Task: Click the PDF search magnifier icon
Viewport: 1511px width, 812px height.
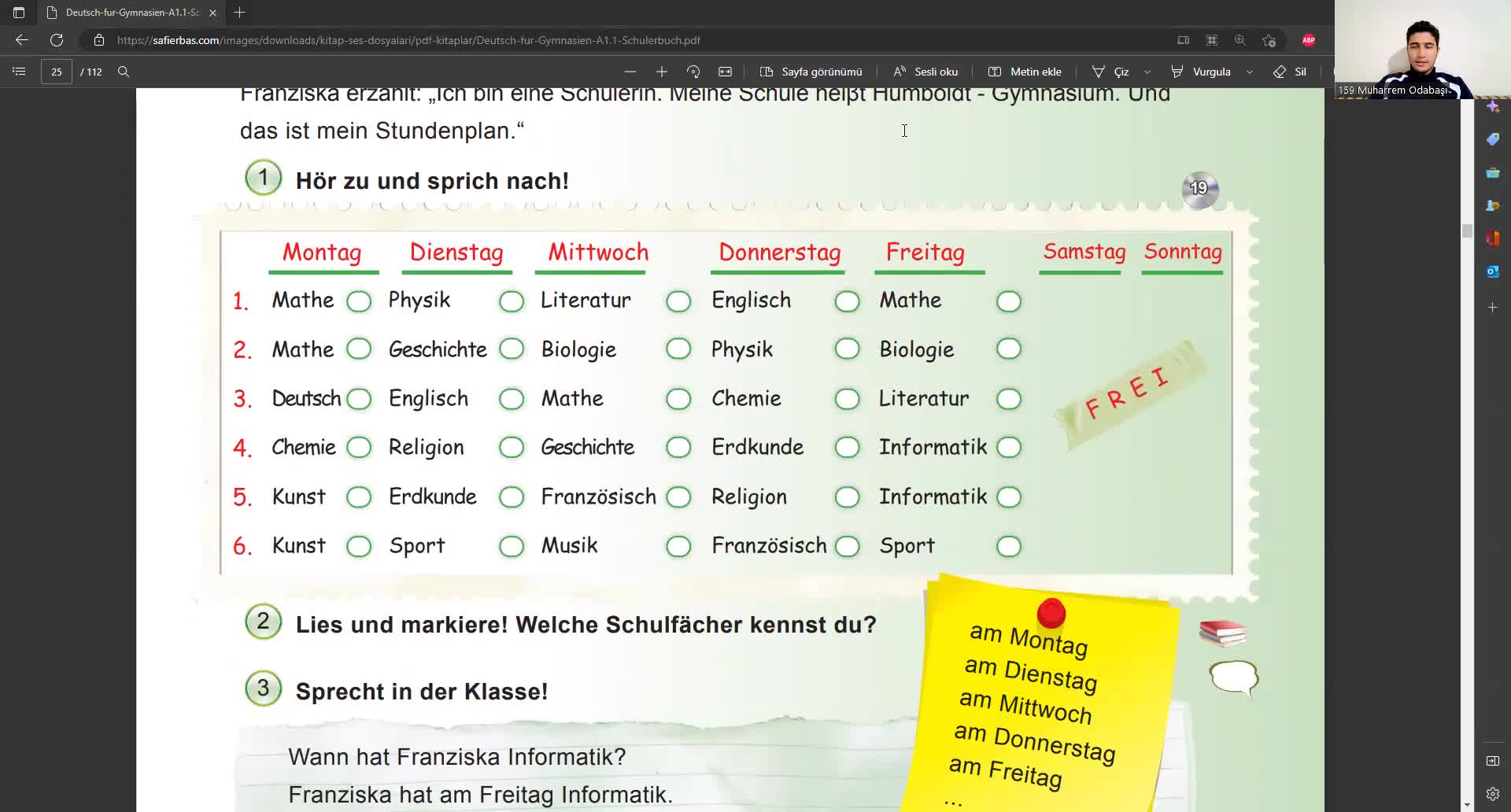Action: click(124, 72)
